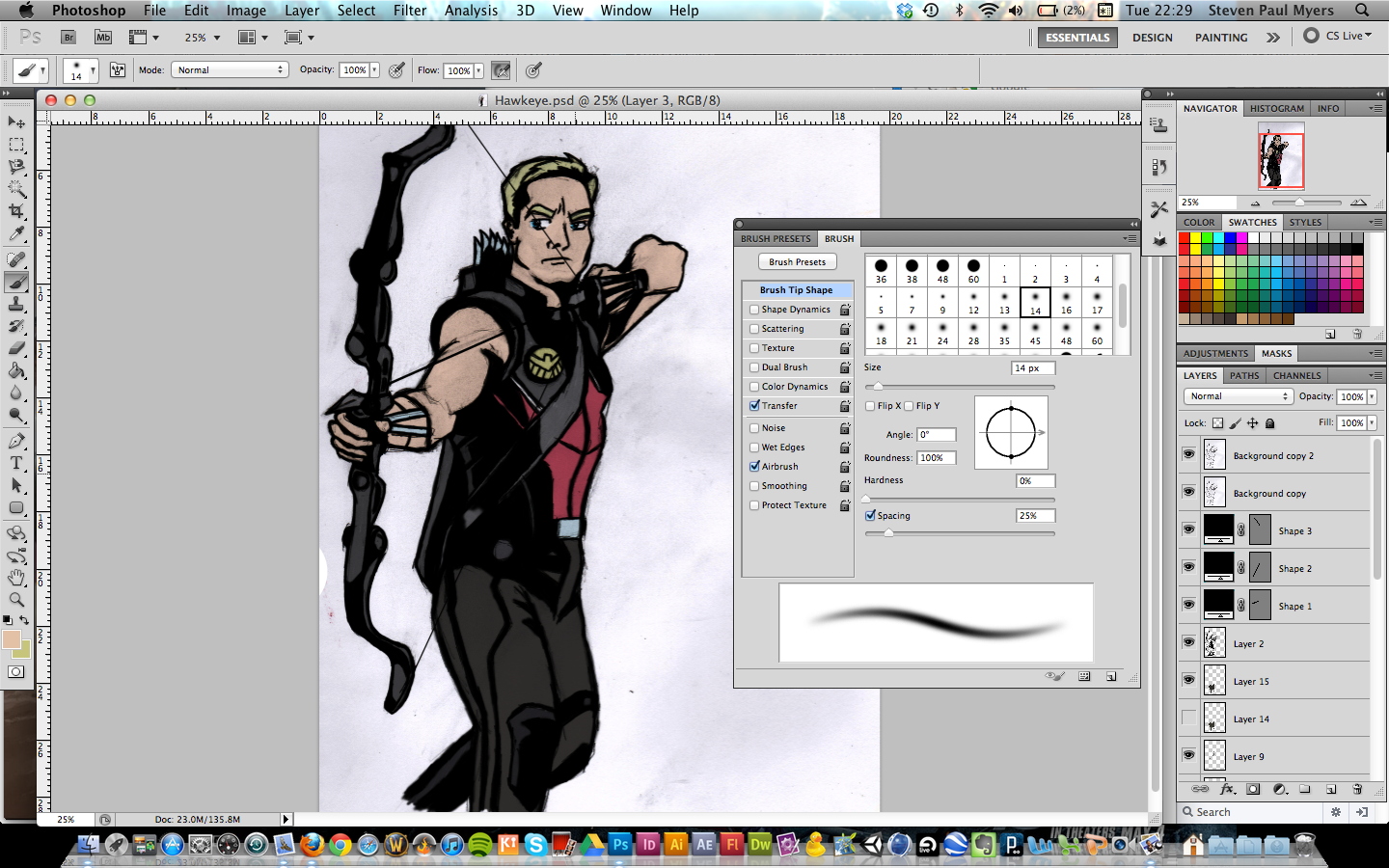Uncheck the Spacing checkbox
The image size is (1389, 868).
click(x=870, y=516)
